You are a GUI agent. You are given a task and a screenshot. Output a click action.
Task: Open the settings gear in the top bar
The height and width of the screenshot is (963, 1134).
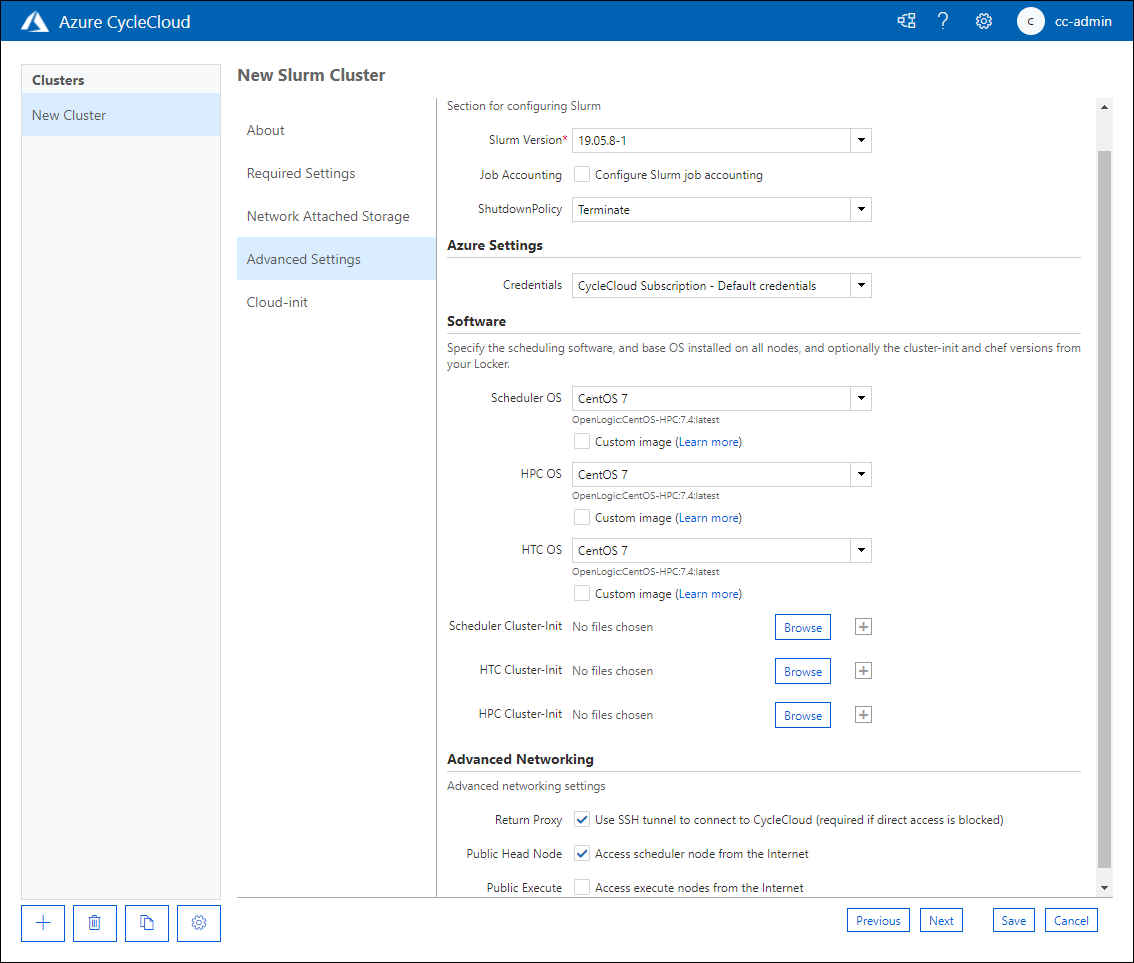click(x=983, y=20)
